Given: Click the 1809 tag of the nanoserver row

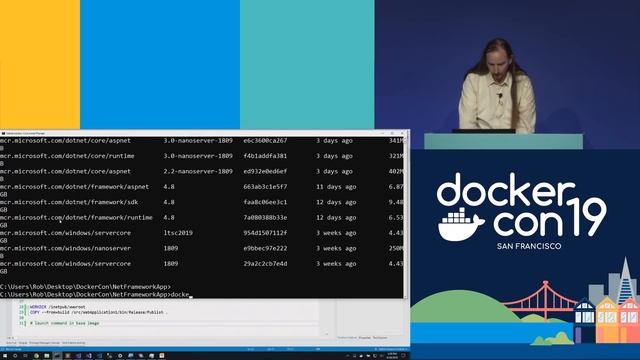Looking at the screenshot, I should pyautogui.click(x=171, y=248).
